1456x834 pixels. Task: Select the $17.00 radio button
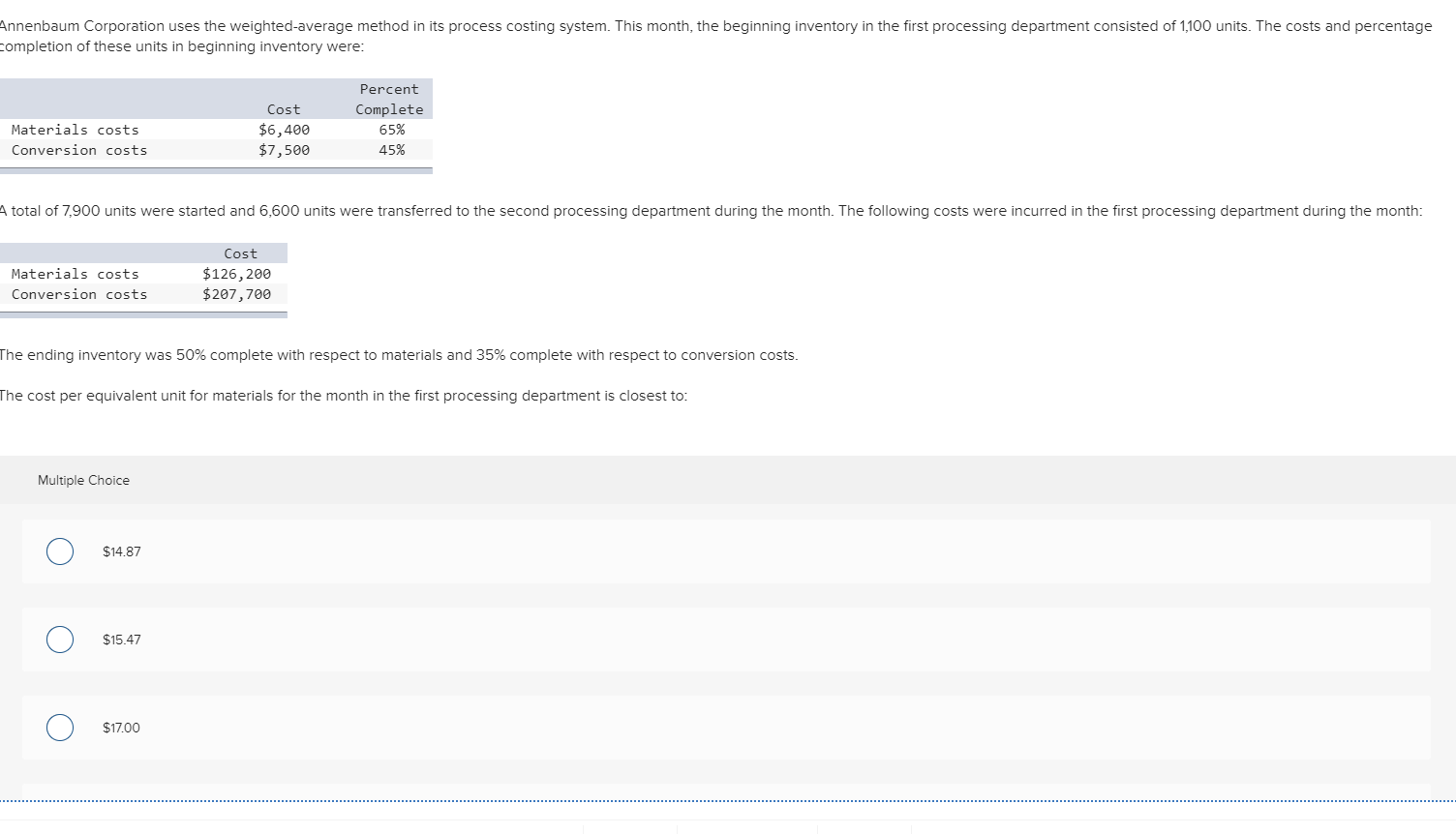tap(59, 727)
